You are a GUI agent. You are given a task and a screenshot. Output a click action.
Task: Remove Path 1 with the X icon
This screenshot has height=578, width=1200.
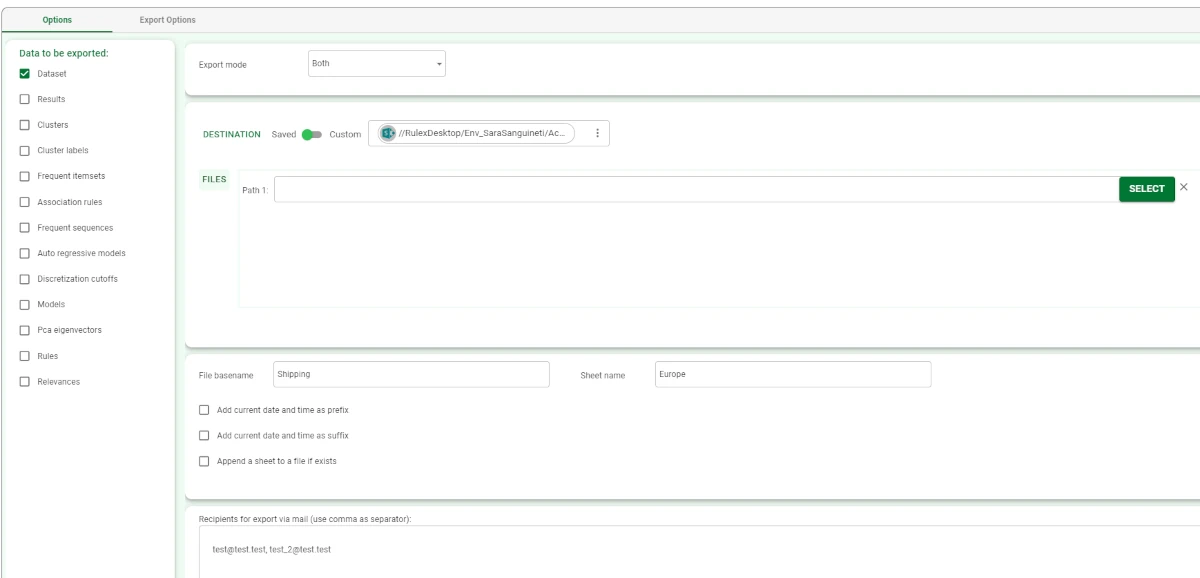point(1184,188)
